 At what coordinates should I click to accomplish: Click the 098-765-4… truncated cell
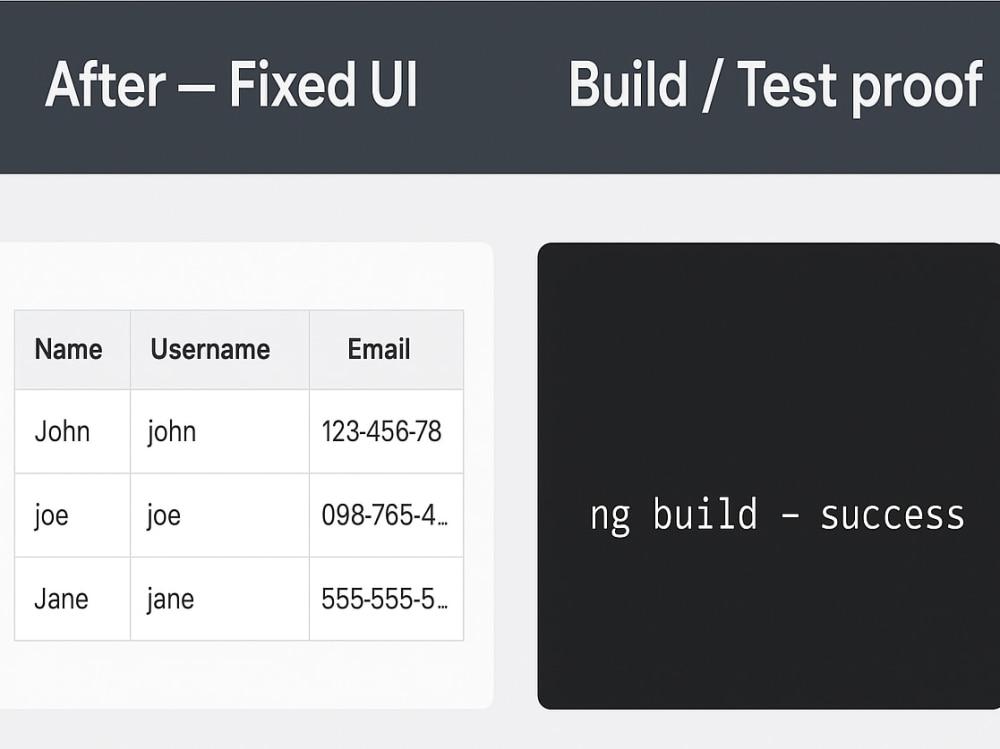pos(386,515)
